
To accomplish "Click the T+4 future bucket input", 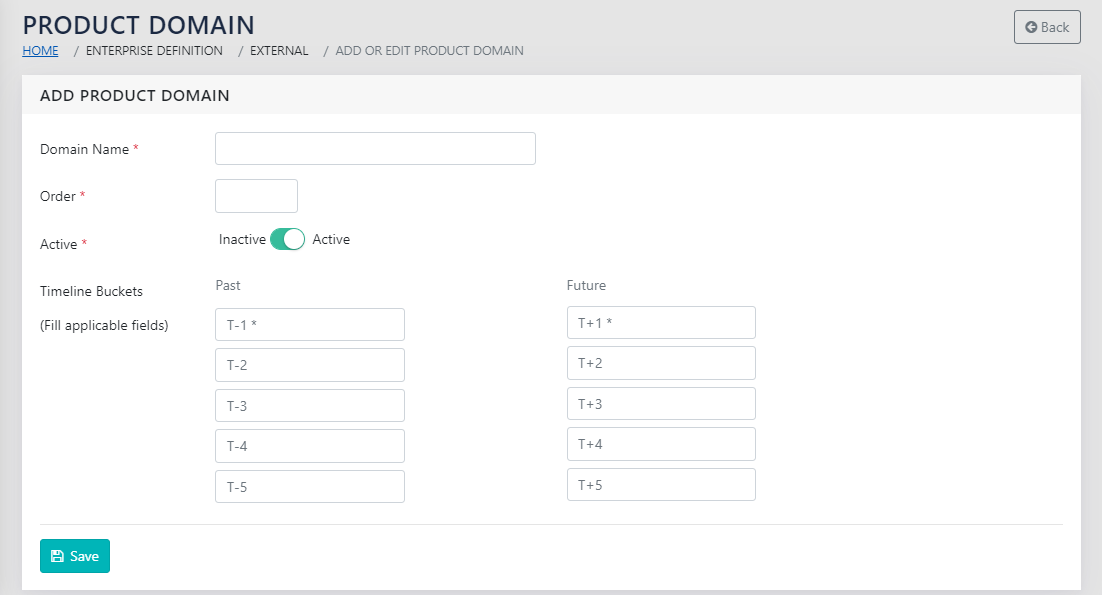I will pyautogui.click(x=661, y=444).
